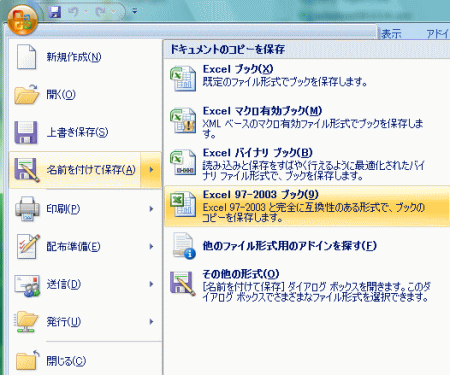The width and height of the screenshot is (450, 375).
Task: Click the Redo arrow in Quick Access Toolbar
Action: point(100,12)
